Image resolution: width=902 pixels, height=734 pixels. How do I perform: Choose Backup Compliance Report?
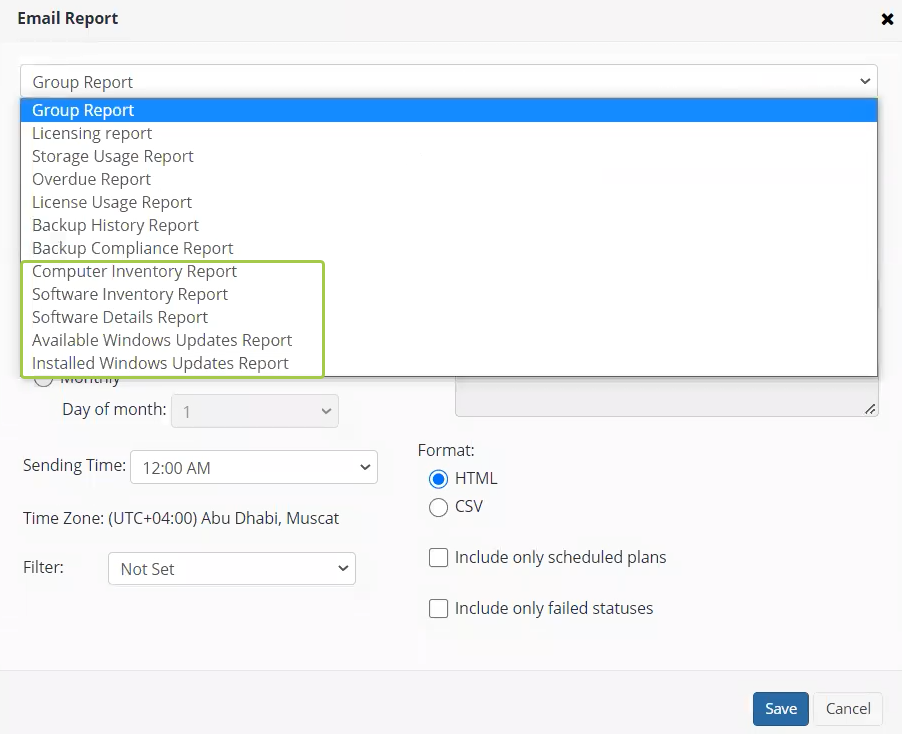tap(133, 248)
